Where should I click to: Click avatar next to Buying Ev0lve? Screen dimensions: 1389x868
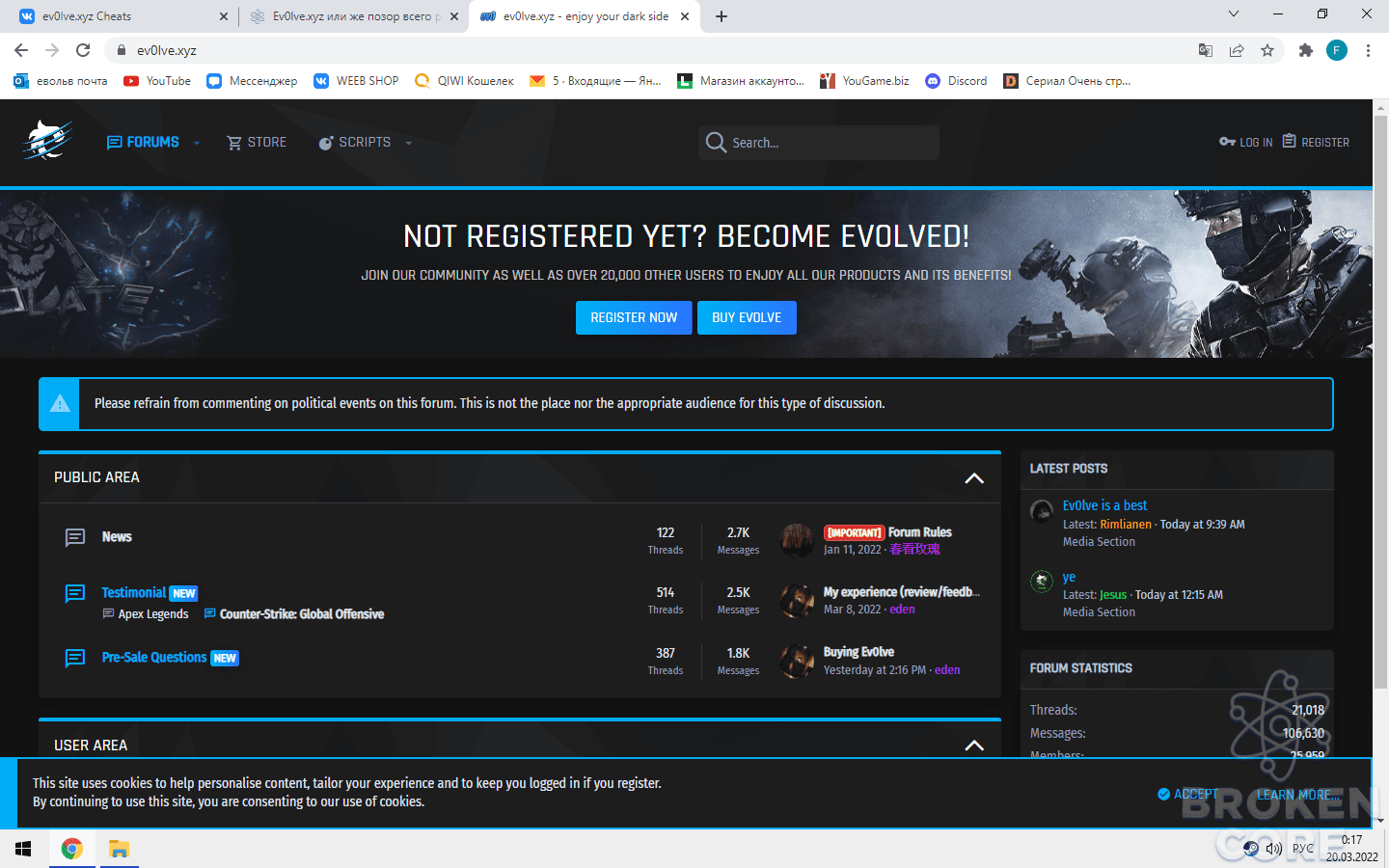pyautogui.click(x=797, y=661)
